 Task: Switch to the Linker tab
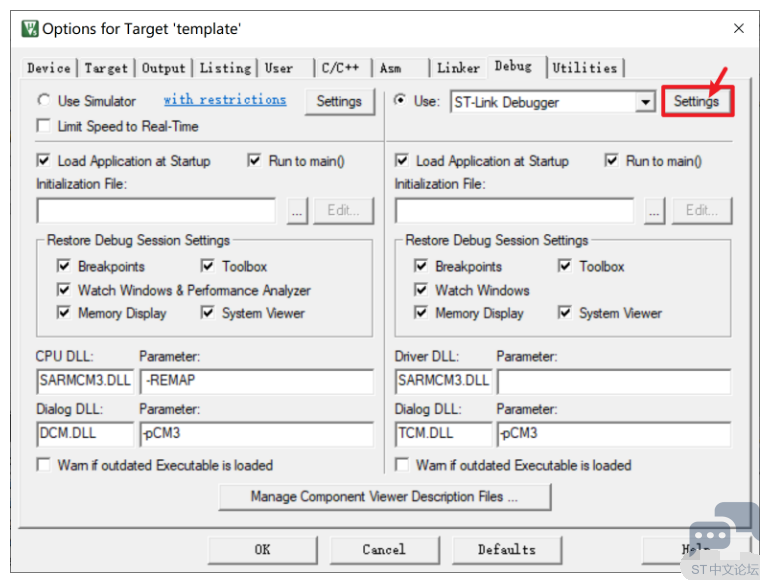(458, 68)
